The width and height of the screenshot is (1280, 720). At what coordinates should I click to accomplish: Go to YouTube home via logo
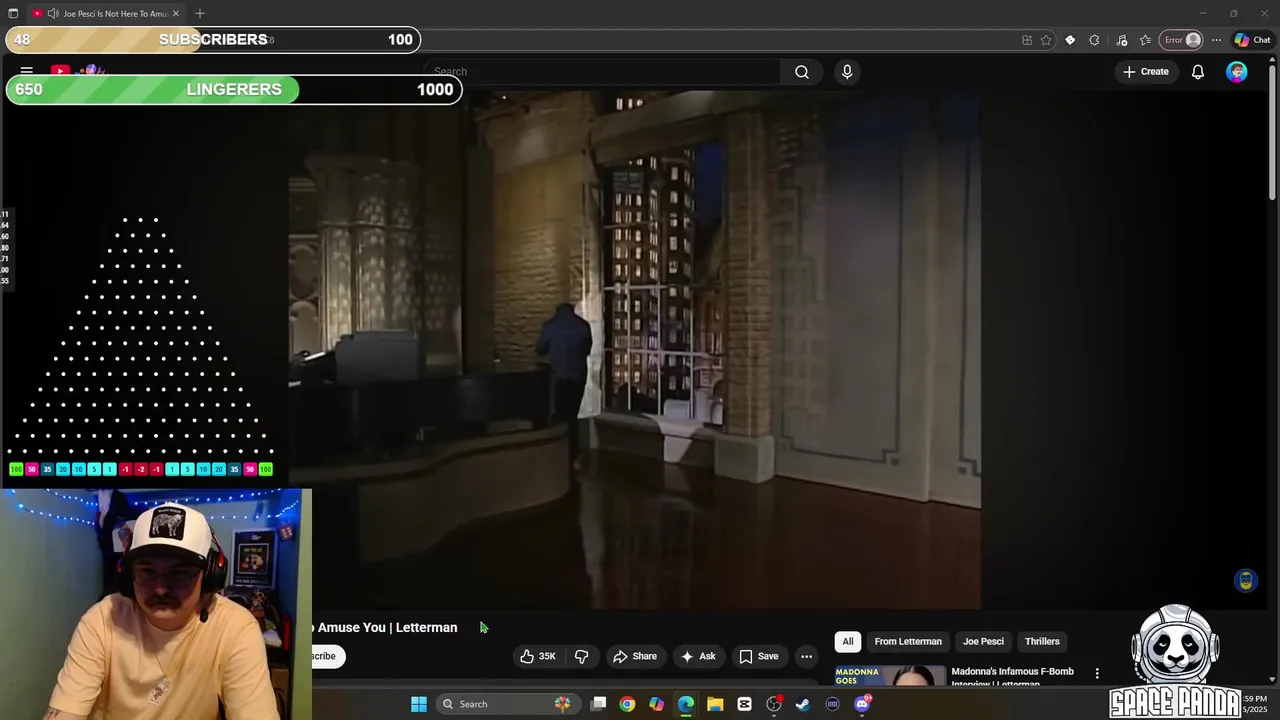click(78, 70)
